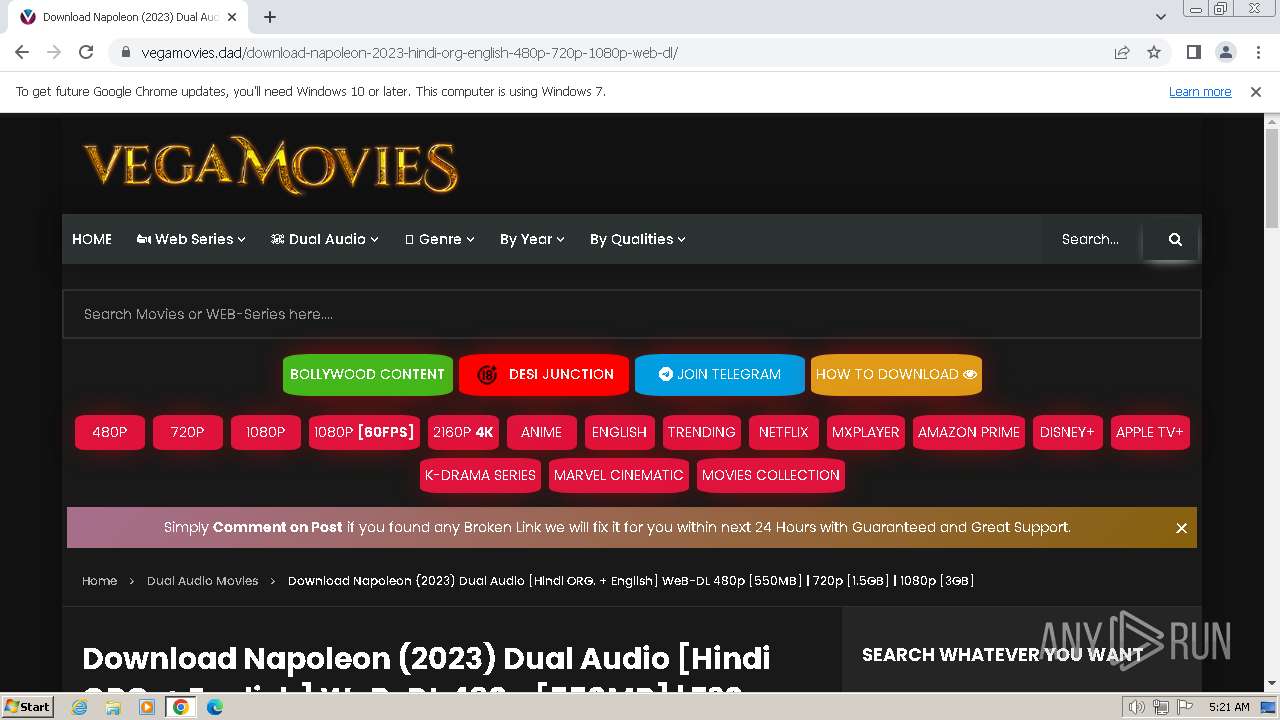Click the taskbar clock 5:21 AM
The width and height of the screenshot is (1280, 720).
1229,707
